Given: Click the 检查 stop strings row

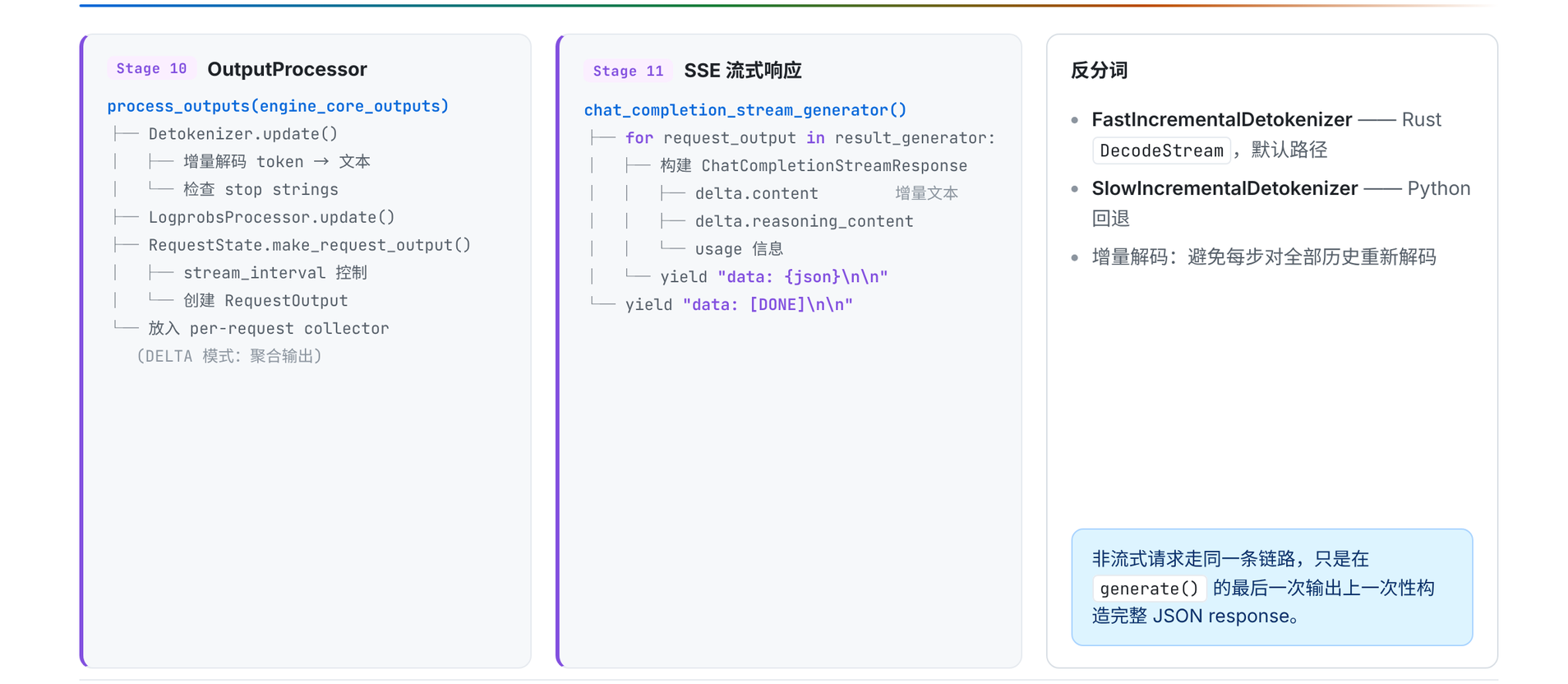Looking at the screenshot, I should (x=261, y=190).
